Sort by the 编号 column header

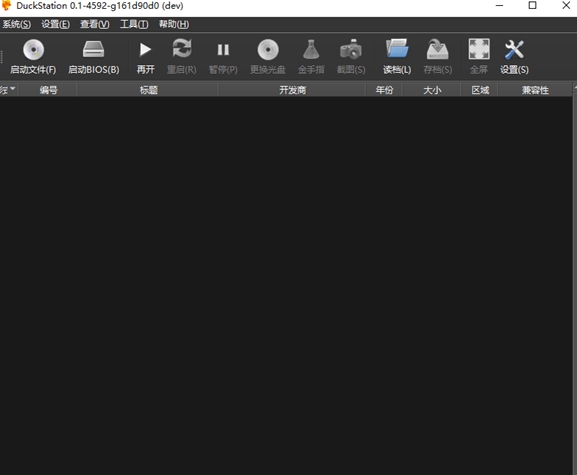[48, 90]
